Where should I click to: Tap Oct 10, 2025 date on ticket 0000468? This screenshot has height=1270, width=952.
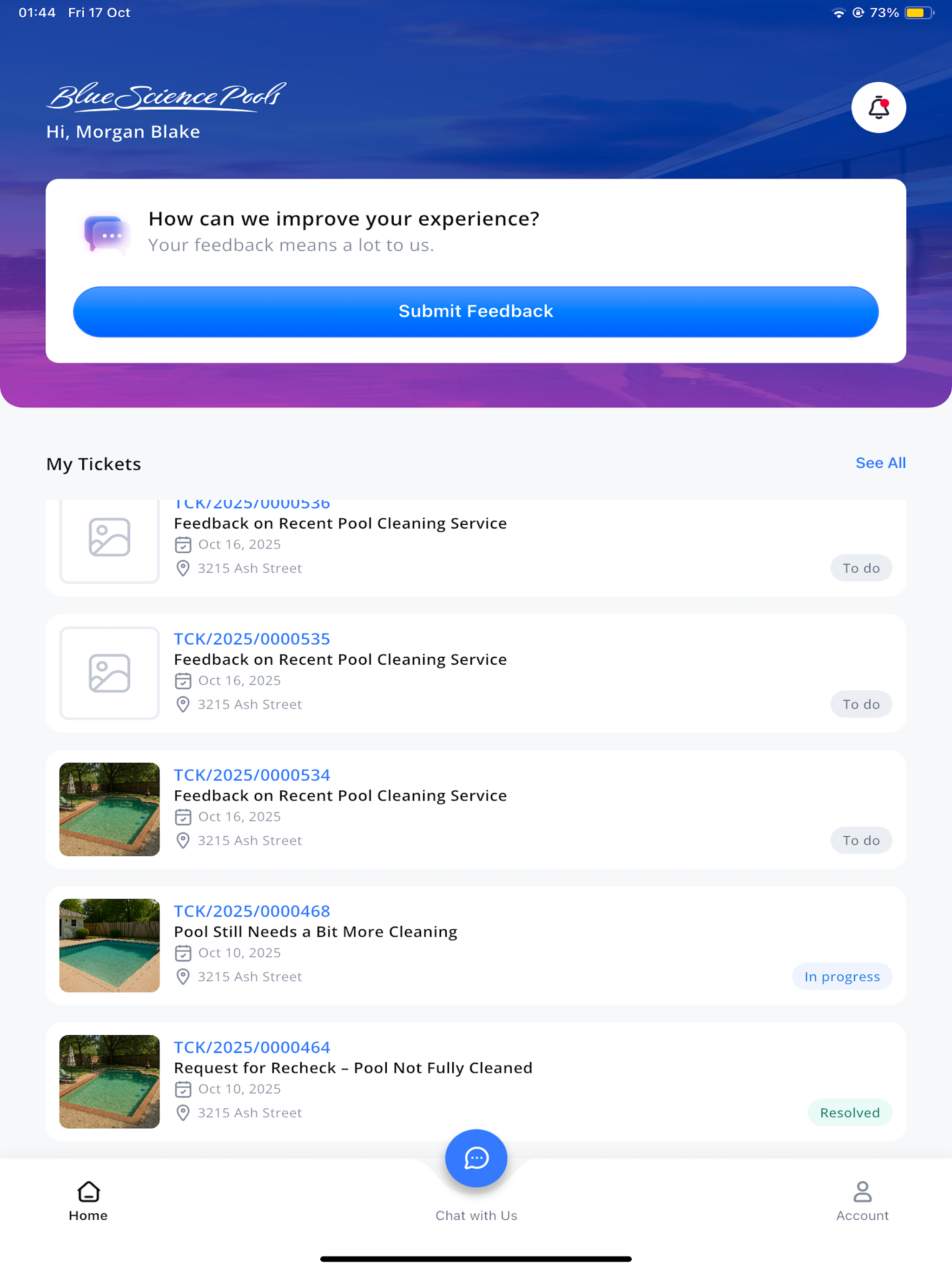pos(239,952)
